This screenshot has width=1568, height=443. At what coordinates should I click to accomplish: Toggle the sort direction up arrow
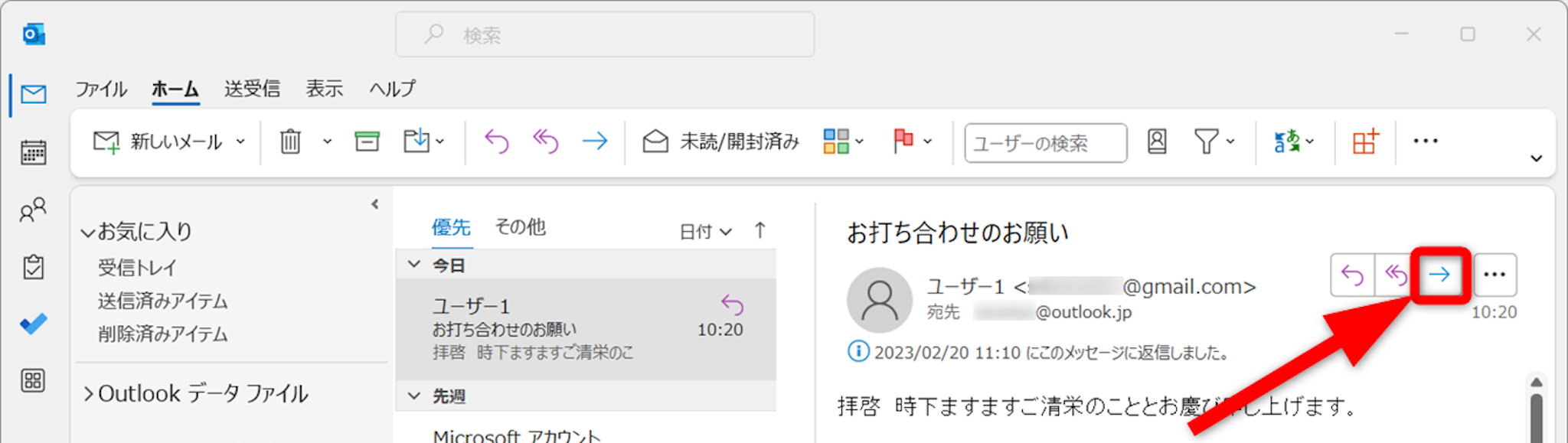click(x=759, y=230)
